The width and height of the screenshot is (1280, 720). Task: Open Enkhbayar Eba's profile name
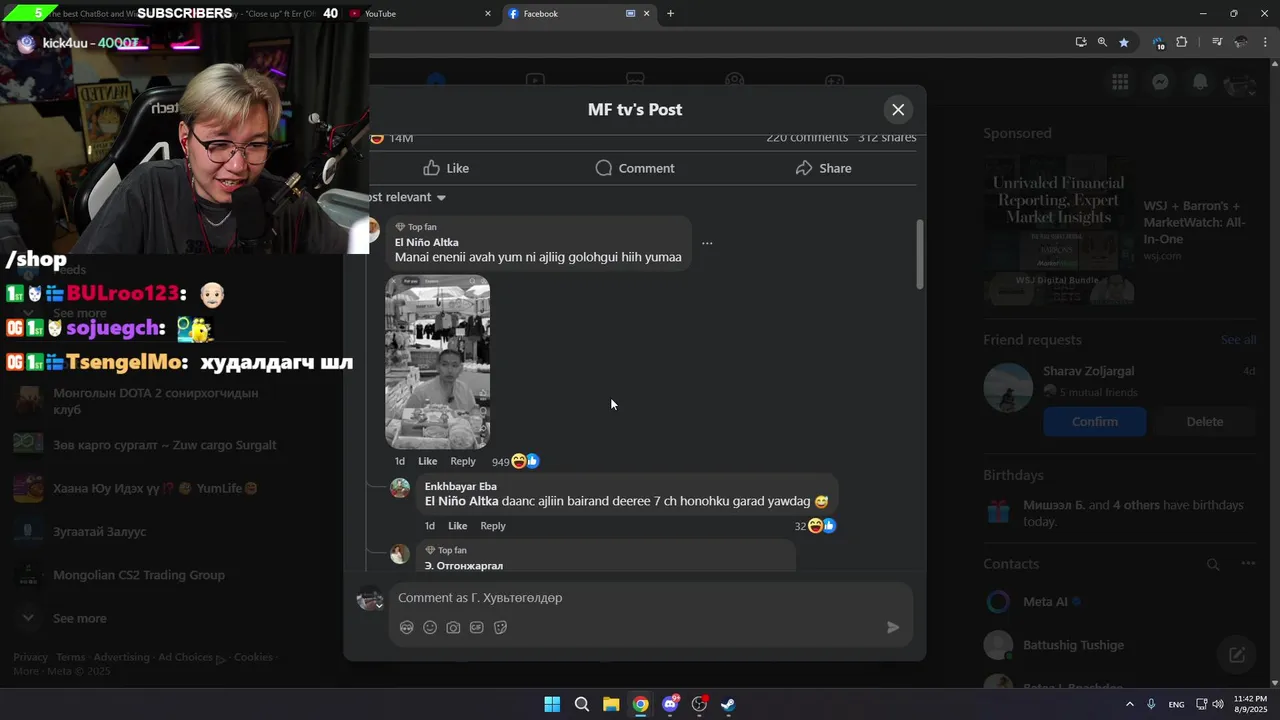pyautogui.click(x=460, y=486)
